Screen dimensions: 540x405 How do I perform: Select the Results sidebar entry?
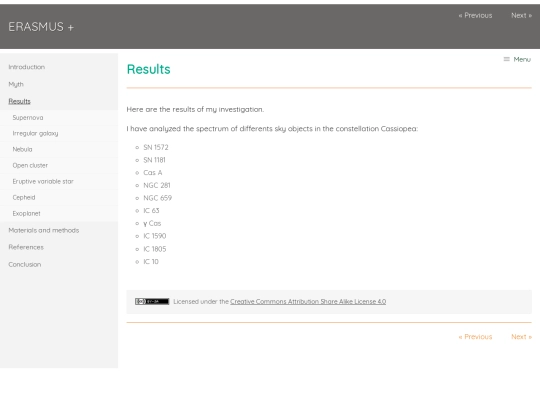point(19,101)
